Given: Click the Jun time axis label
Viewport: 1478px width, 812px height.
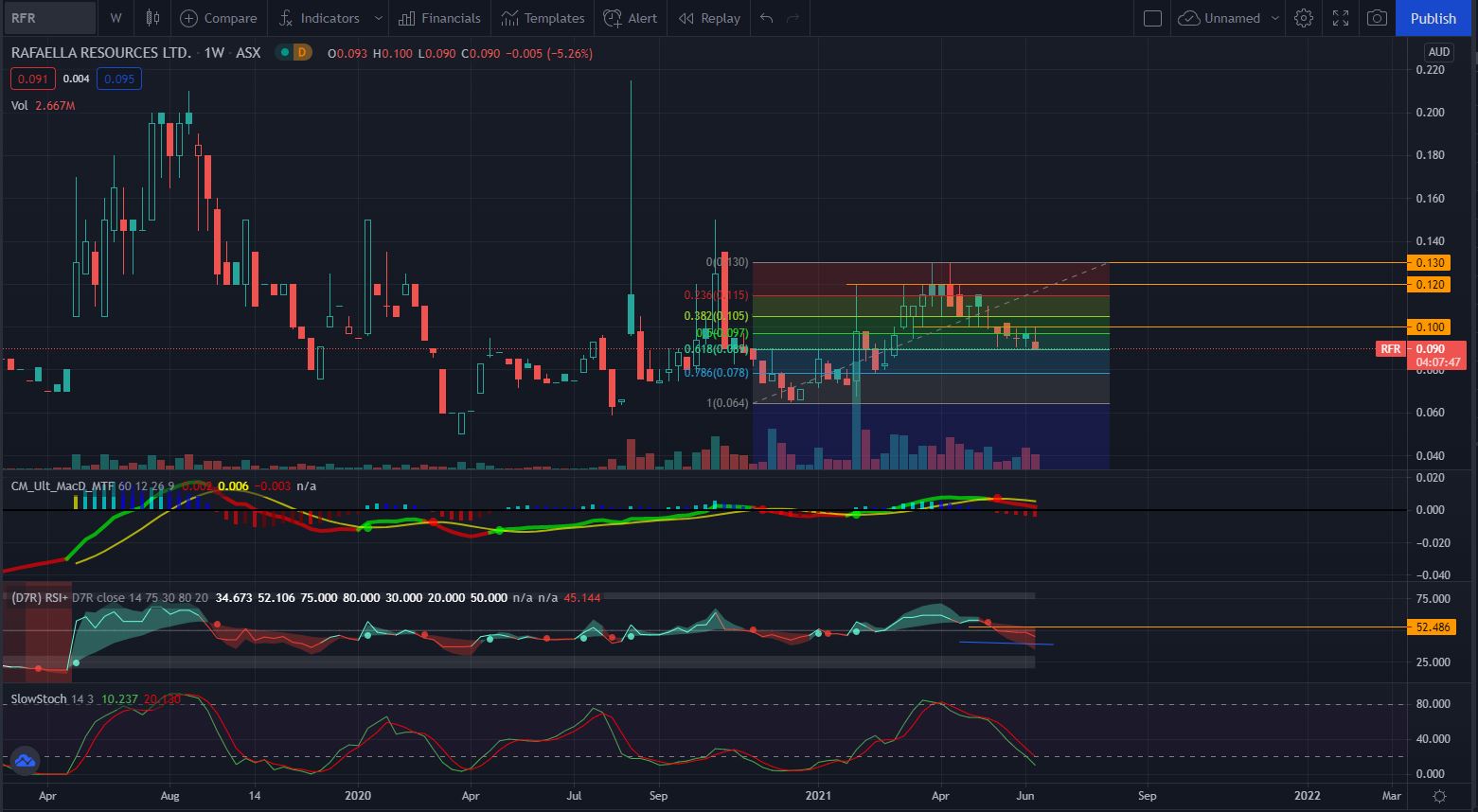Looking at the screenshot, I should pyautogui.click(x=1025, y=796).
